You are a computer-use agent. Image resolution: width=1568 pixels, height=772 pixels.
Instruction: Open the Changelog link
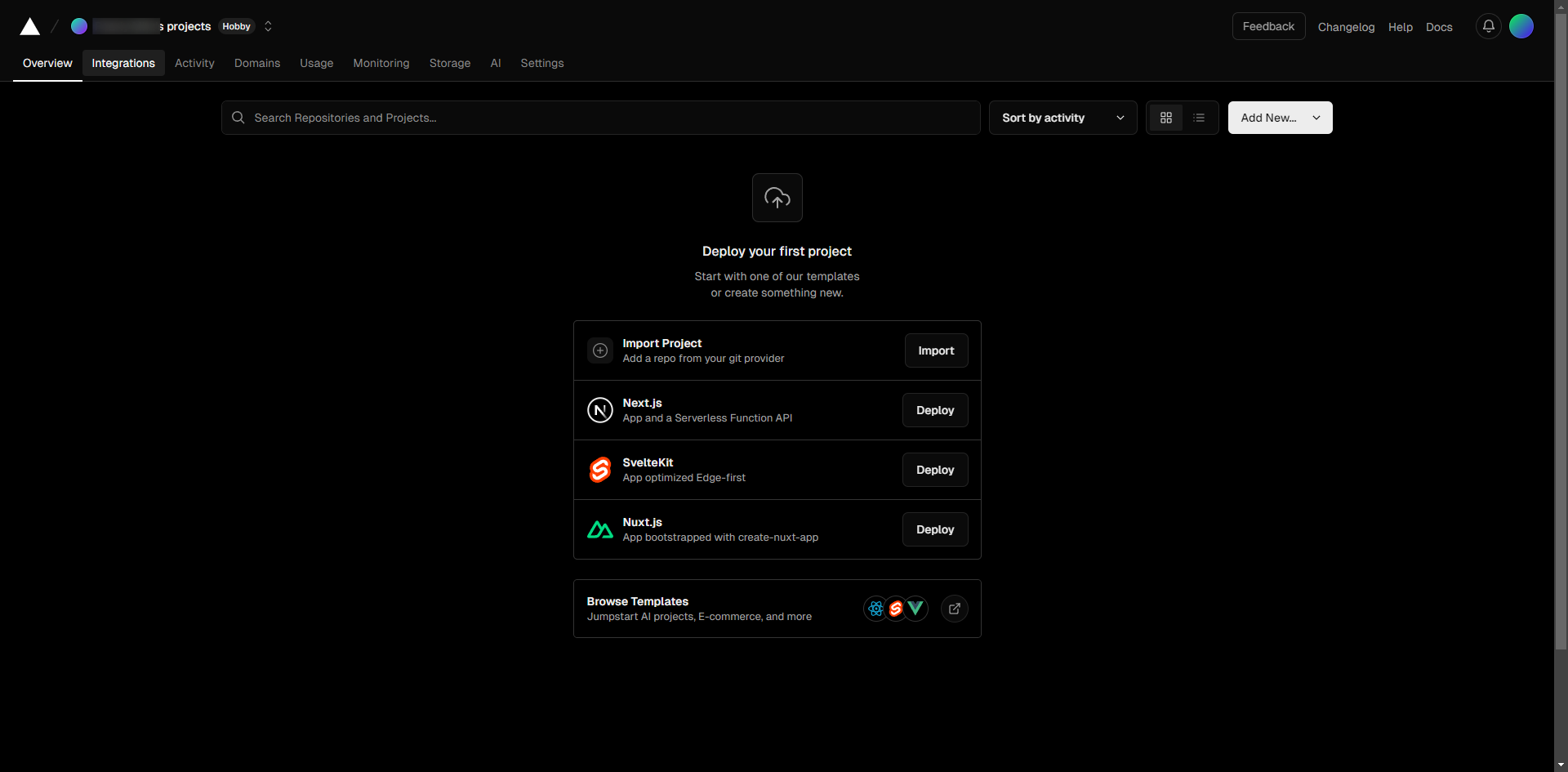click(x=1346, y=27)
